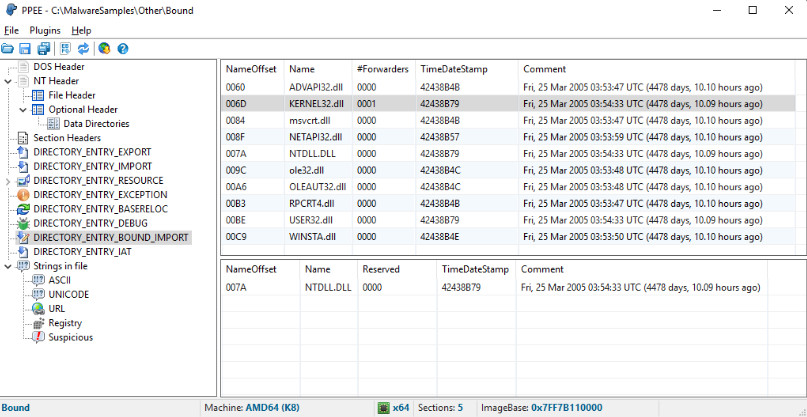807x417 pixels.
Task: Click the document report toolbar icon
Action: pos(65,49)
